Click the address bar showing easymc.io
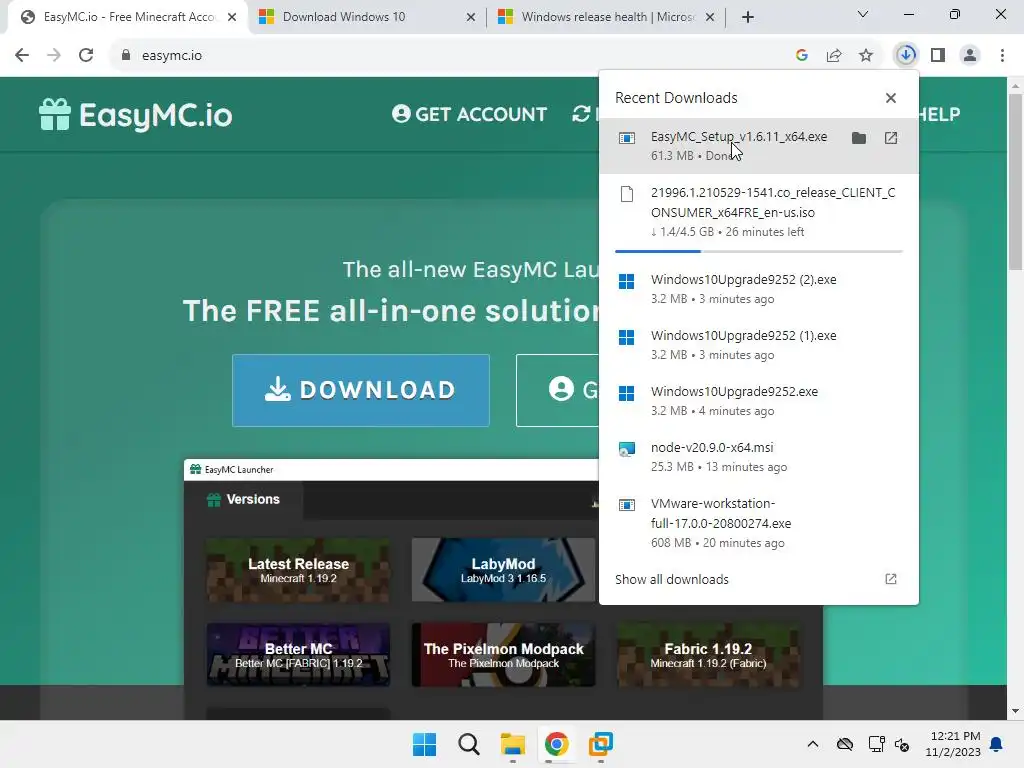This screenshot has height=768, width=1024. click(444, 56)
